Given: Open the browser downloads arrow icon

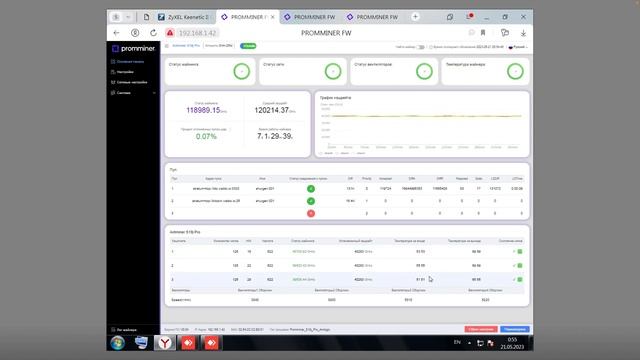Looking at the screenshot, I should [523, 33].
